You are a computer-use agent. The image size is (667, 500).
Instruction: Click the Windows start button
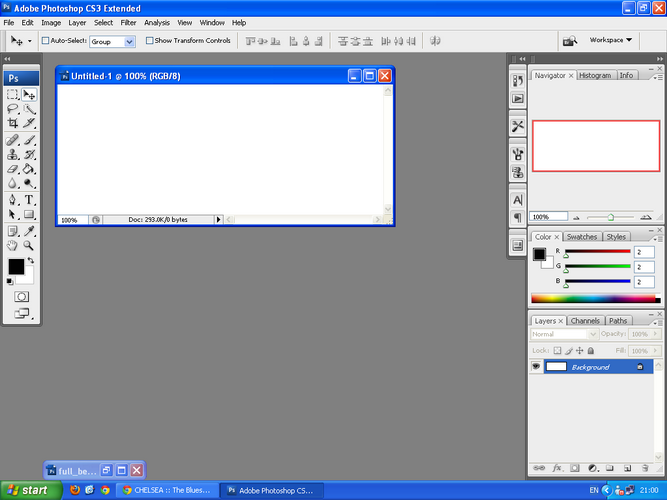click(31, 490)
